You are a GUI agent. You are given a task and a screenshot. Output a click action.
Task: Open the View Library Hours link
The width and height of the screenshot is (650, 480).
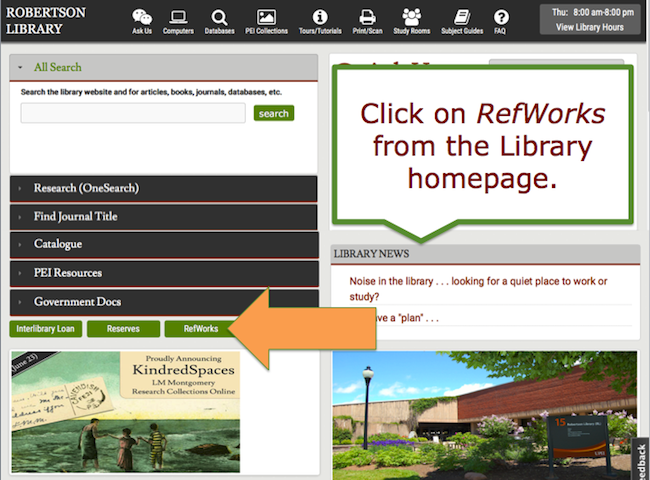point(589,27)
